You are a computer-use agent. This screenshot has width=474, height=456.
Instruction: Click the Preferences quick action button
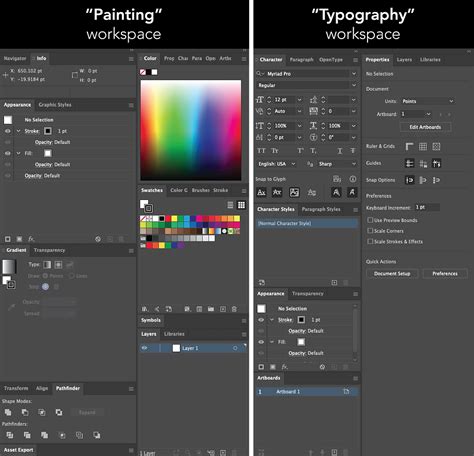pyautogui.click(x=445, y=274)
